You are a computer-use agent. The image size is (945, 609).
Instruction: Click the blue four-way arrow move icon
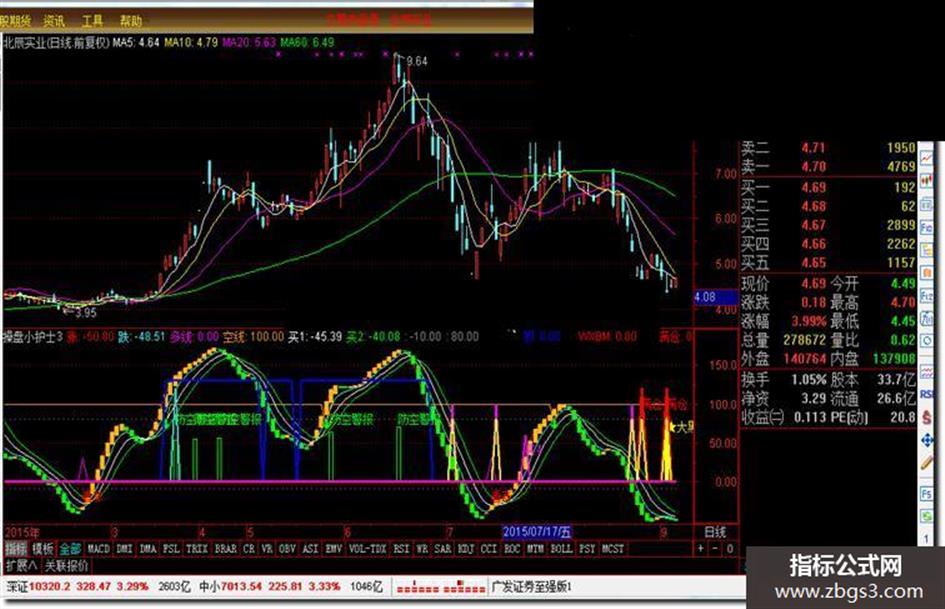click(926, 440)
